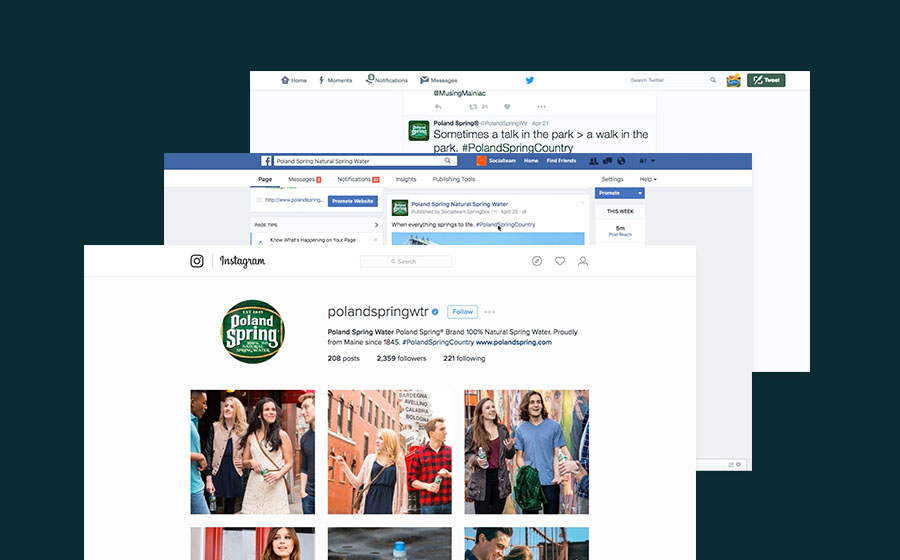Open Twitter Home icon
The image size is (900, 560).
coord(285,80)
